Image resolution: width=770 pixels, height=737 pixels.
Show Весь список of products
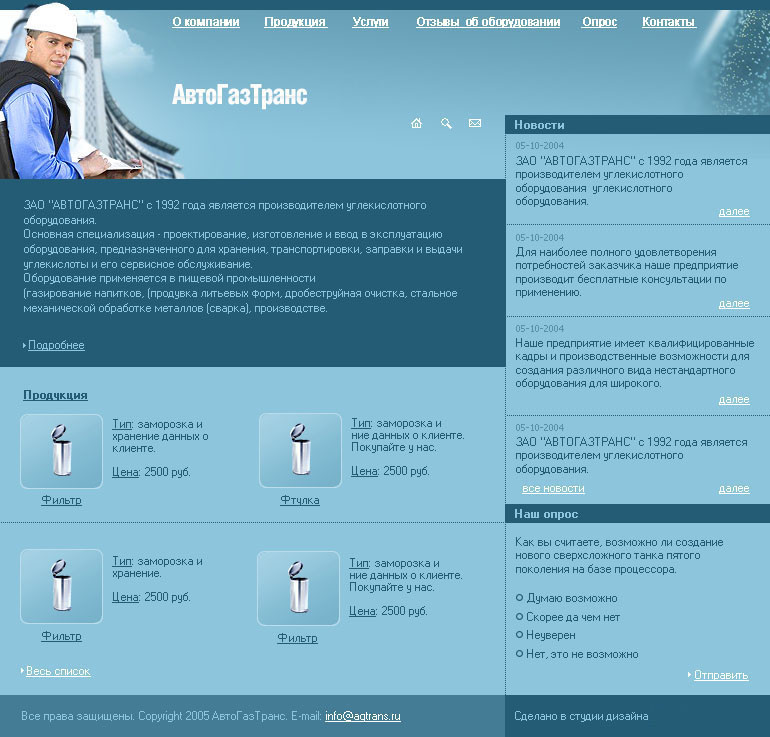click(x=58, y=671)
